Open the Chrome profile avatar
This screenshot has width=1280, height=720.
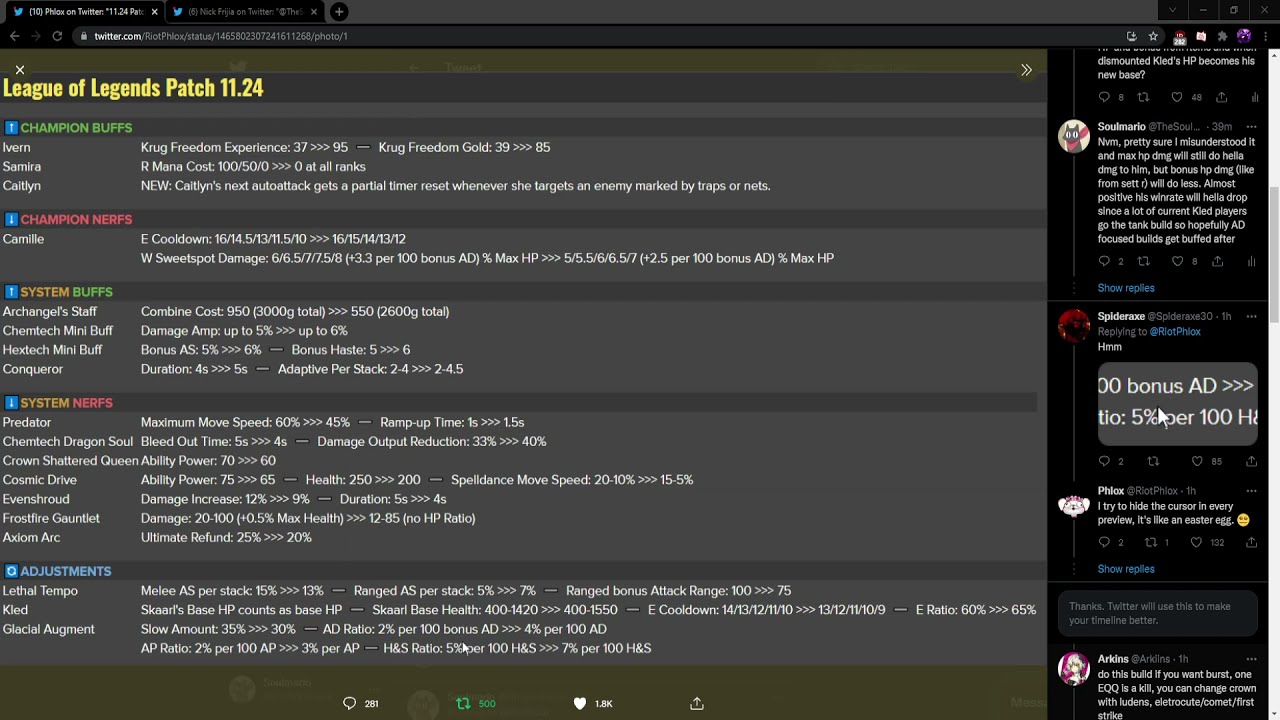(1244, 36)
